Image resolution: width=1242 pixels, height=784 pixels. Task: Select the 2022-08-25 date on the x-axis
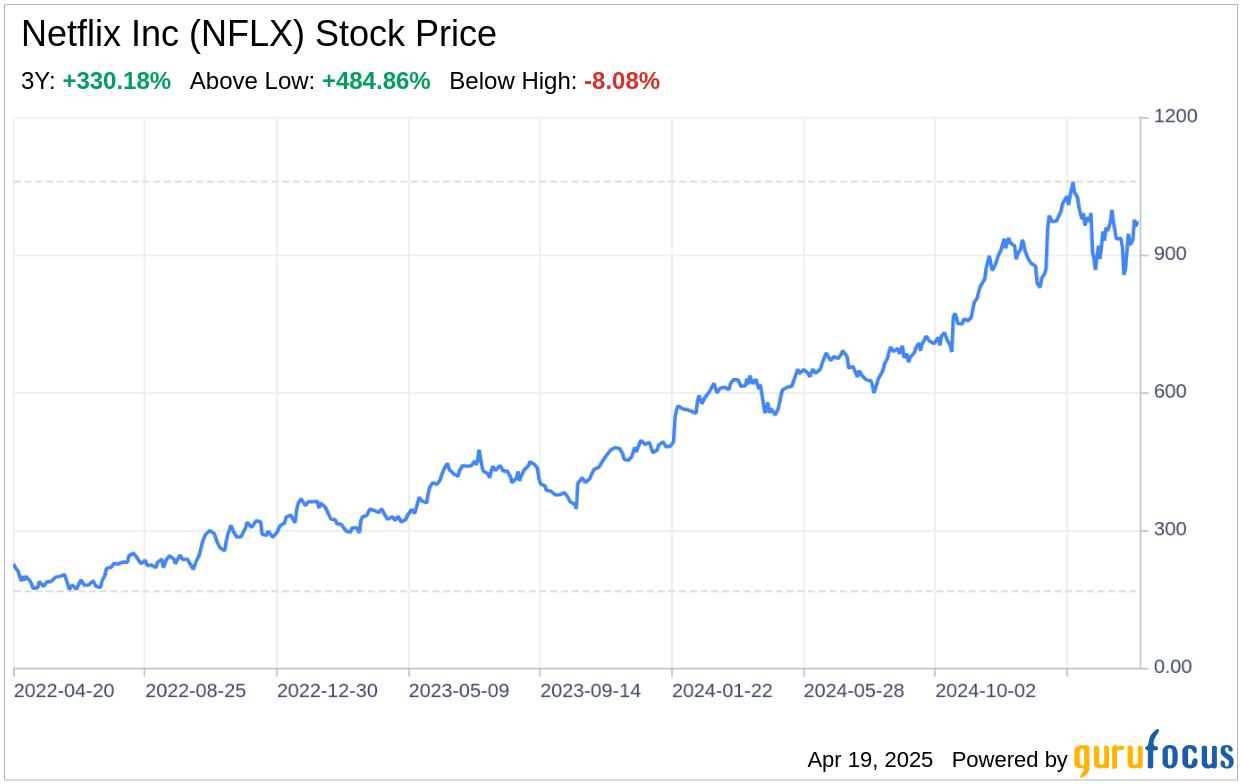(x=195, y=691)
